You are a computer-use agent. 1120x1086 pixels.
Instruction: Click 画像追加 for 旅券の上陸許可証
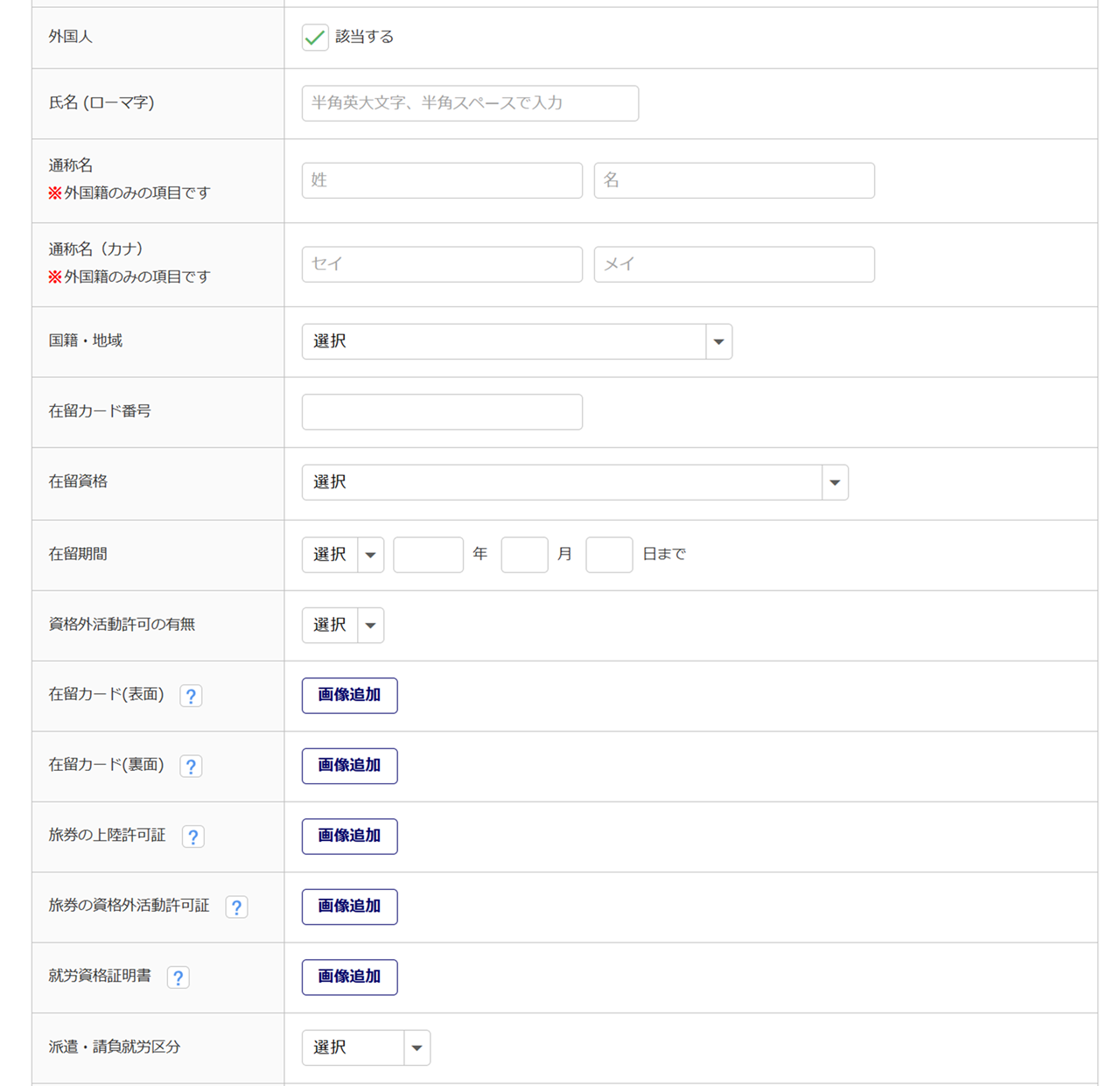[349, 837]
